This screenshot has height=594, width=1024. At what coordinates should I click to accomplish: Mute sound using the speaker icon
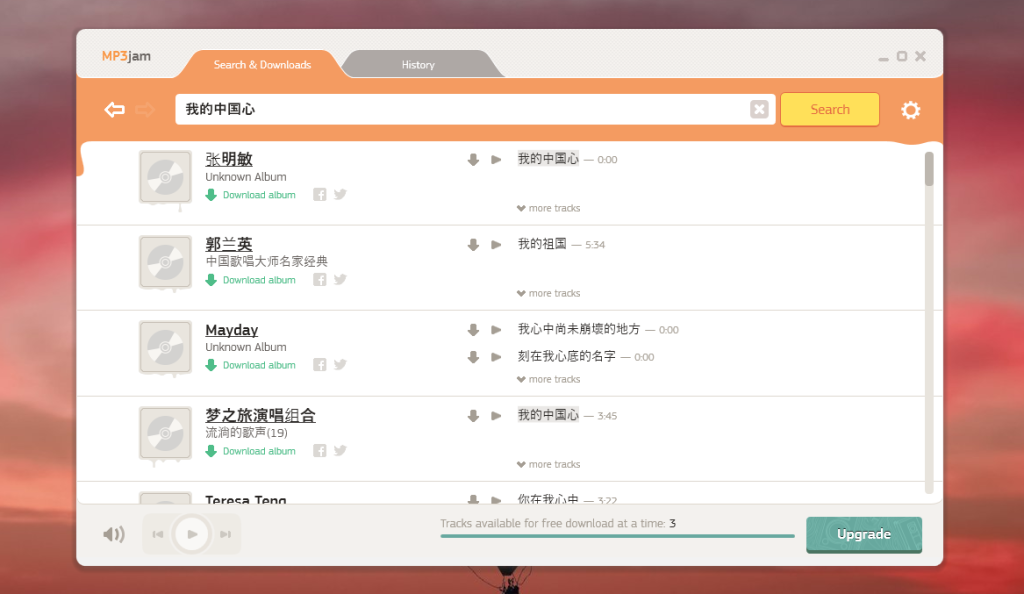point(113,534)
